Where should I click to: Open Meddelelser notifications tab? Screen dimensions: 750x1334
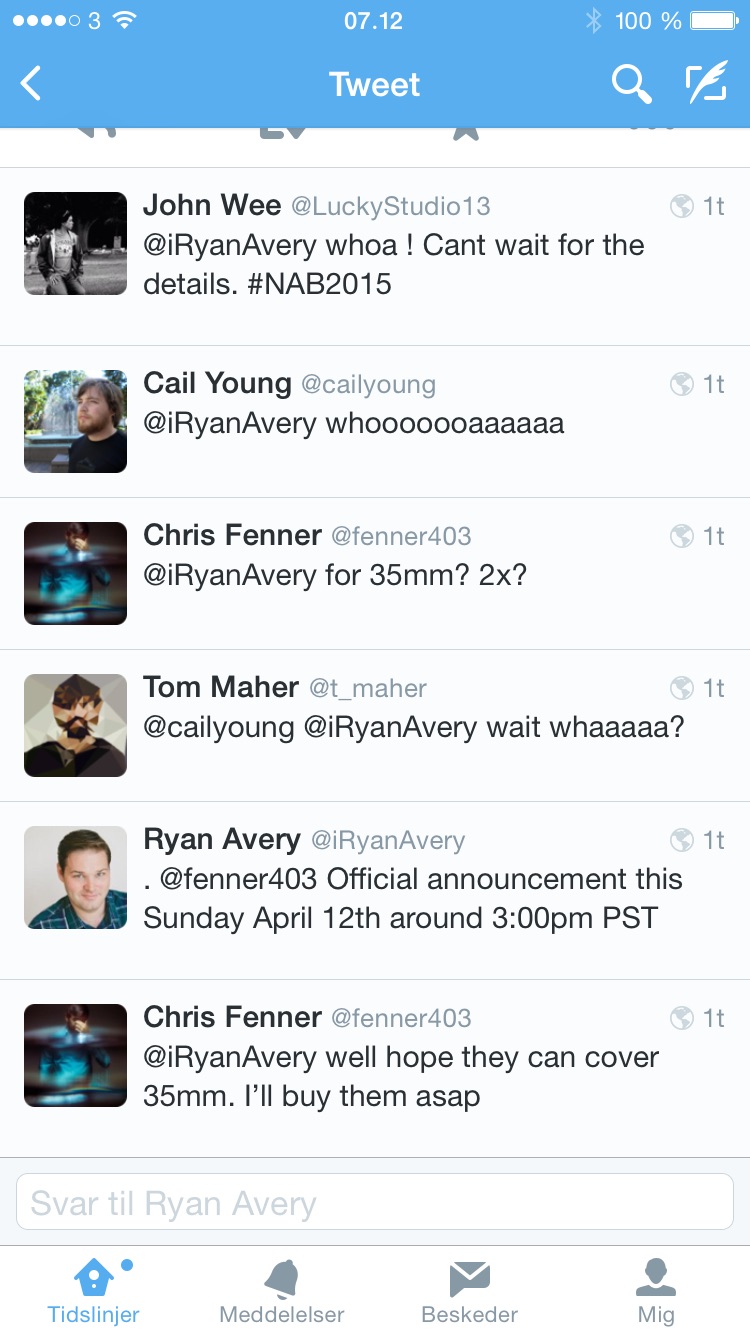pos(282,1292)
